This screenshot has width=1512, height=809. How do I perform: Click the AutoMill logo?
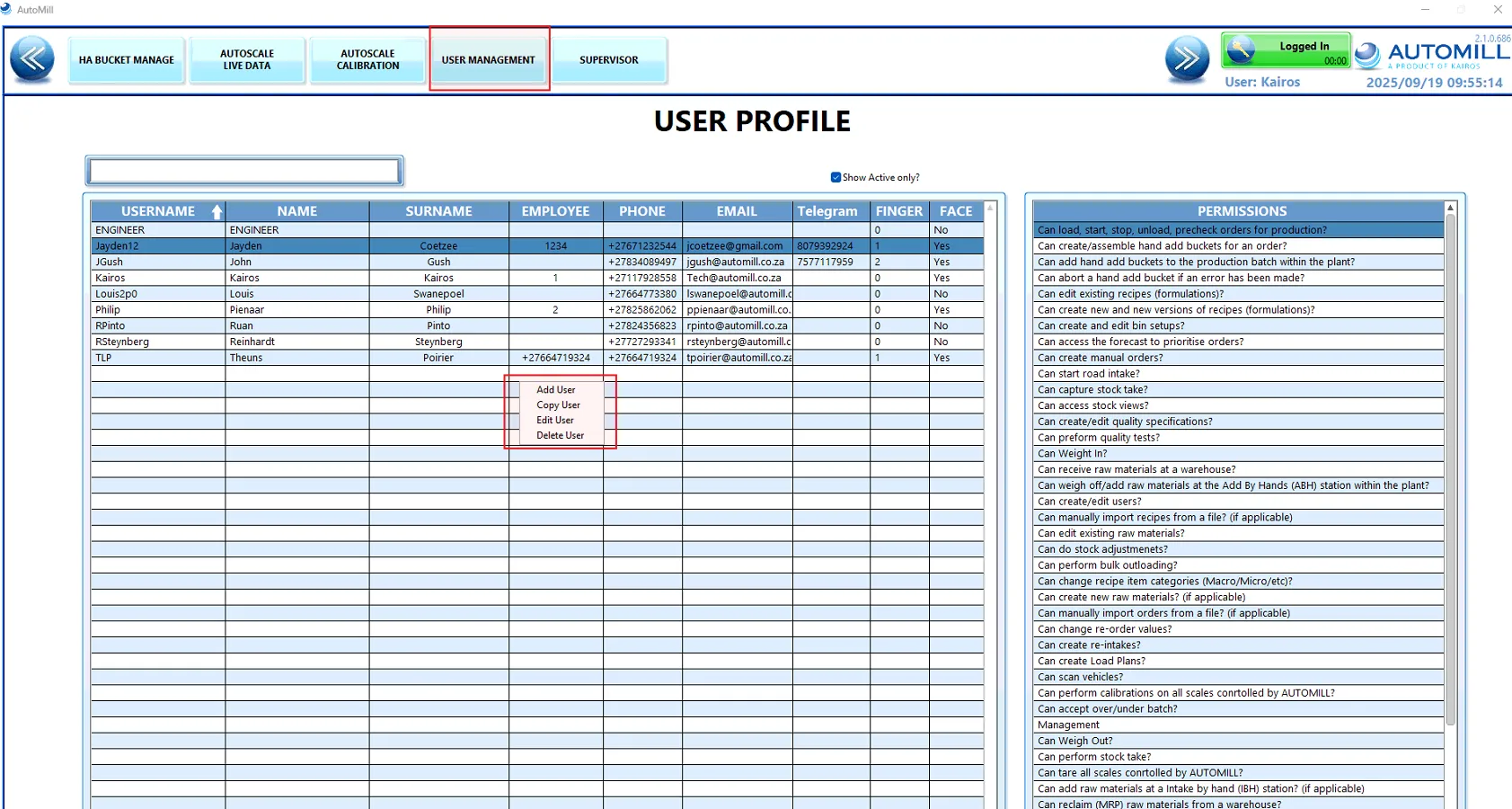tap(1432, 54)
